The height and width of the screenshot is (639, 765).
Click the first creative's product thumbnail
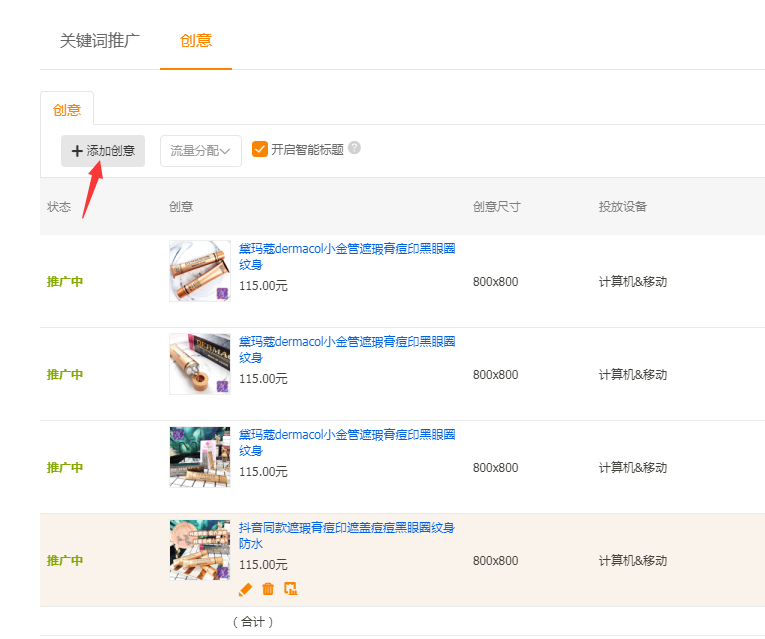click(x=200, y=271)
